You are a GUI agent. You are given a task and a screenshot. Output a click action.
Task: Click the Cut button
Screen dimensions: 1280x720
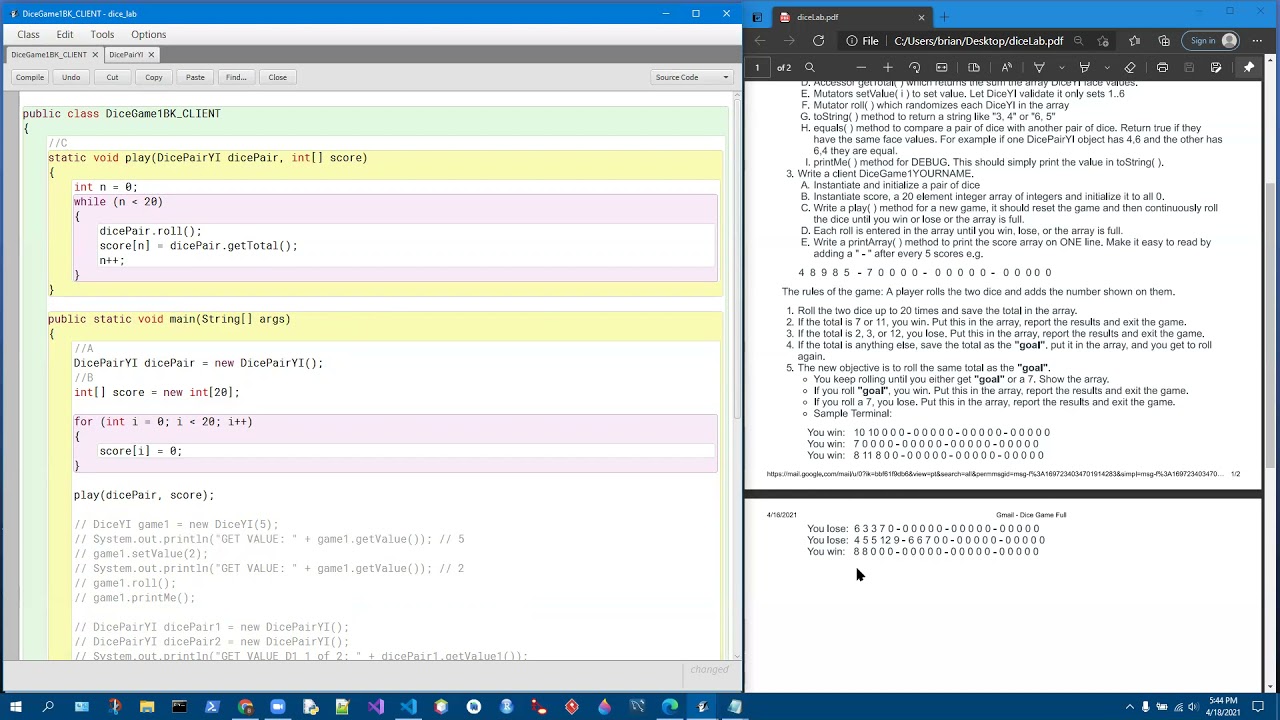[112, 77]
